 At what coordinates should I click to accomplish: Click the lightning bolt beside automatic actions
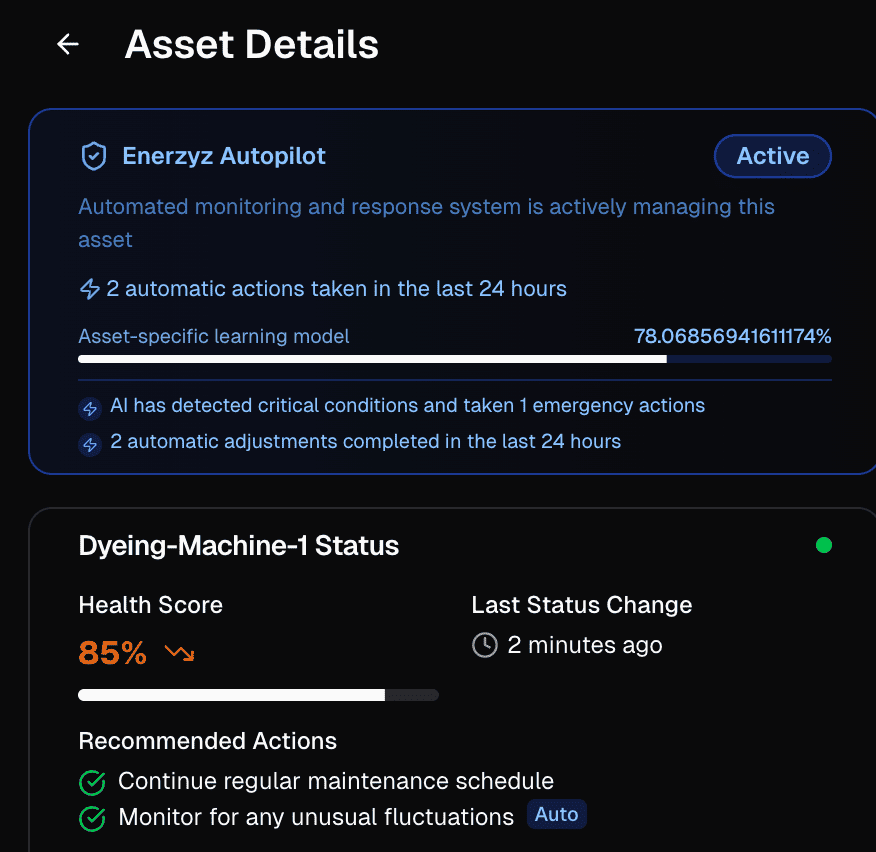(89, 289)
